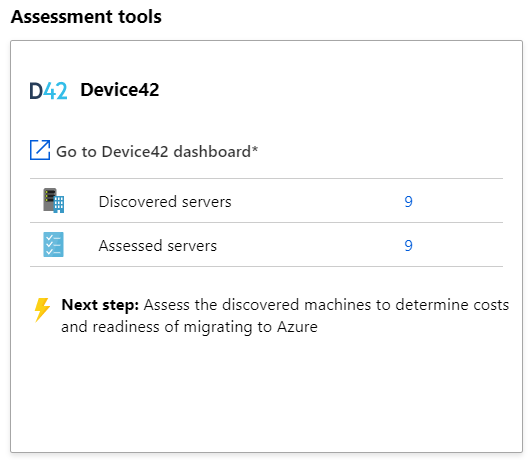Viewport: 531px width, 460px height.
Task: Select the Discovered servers label
Action: [165, 202]
